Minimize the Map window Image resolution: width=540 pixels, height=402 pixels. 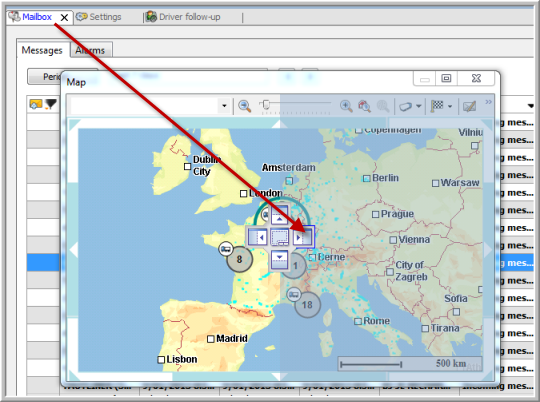pos(425,79)
